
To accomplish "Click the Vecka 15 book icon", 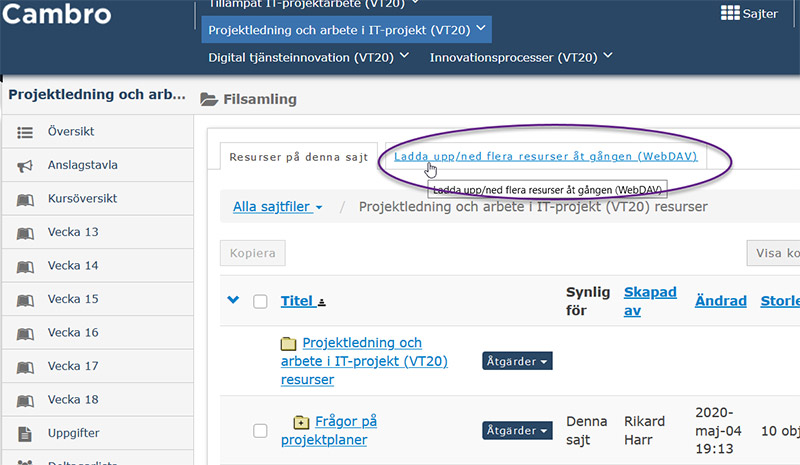I will pos(25,300).
